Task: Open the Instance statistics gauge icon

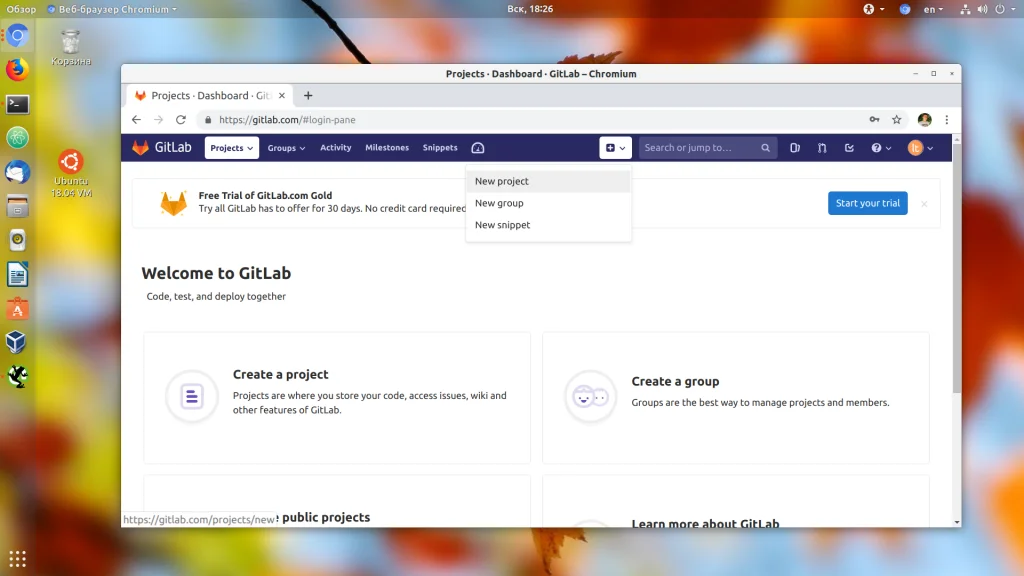Action: point(478,148)
